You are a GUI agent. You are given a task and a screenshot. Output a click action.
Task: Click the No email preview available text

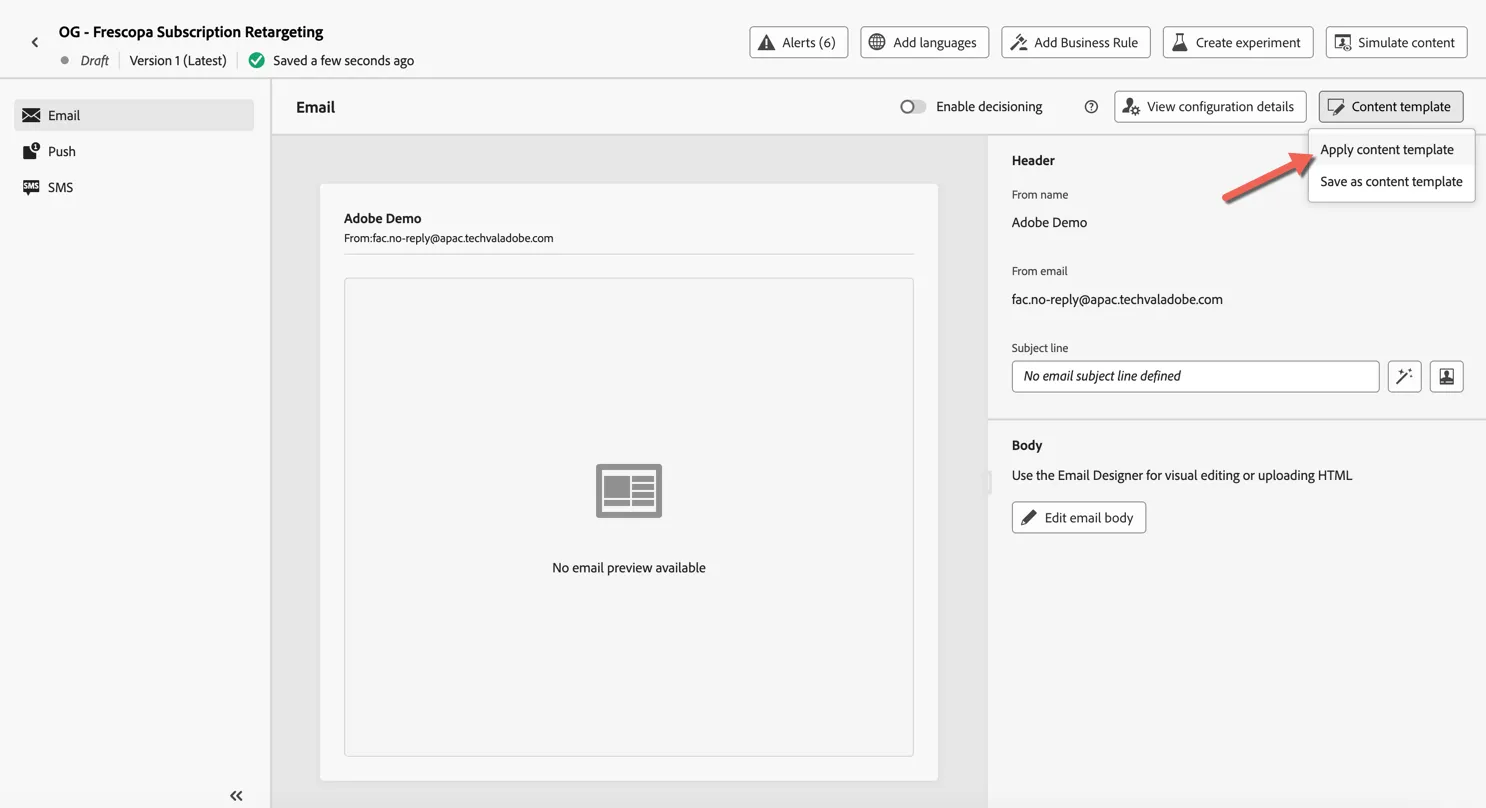tap(629, 567)
